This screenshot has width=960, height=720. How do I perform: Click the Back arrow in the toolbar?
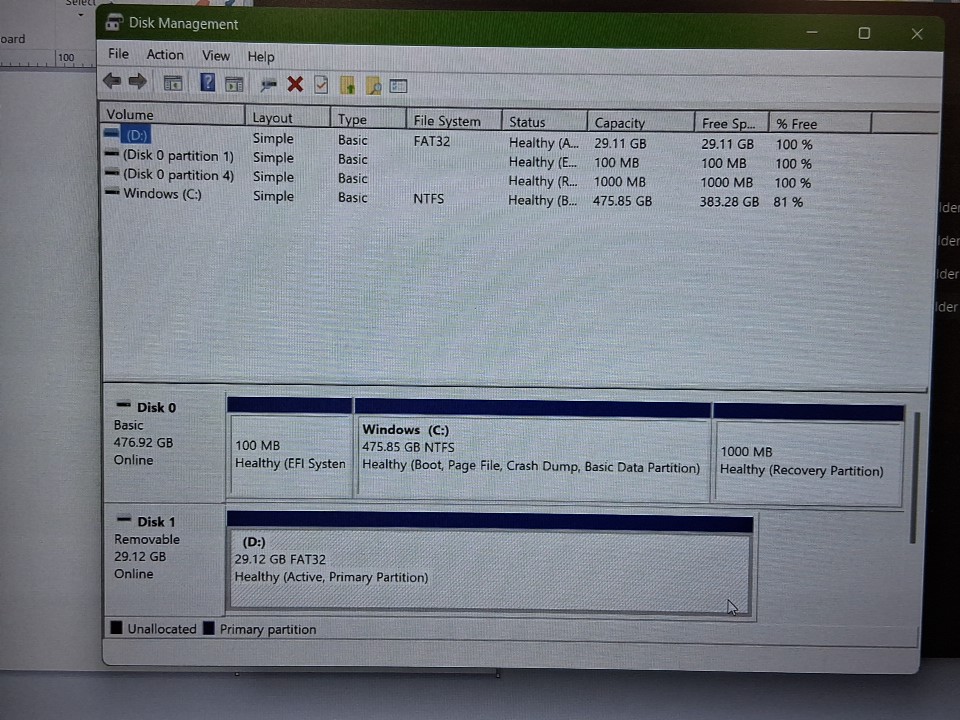[x=111, y=82]
